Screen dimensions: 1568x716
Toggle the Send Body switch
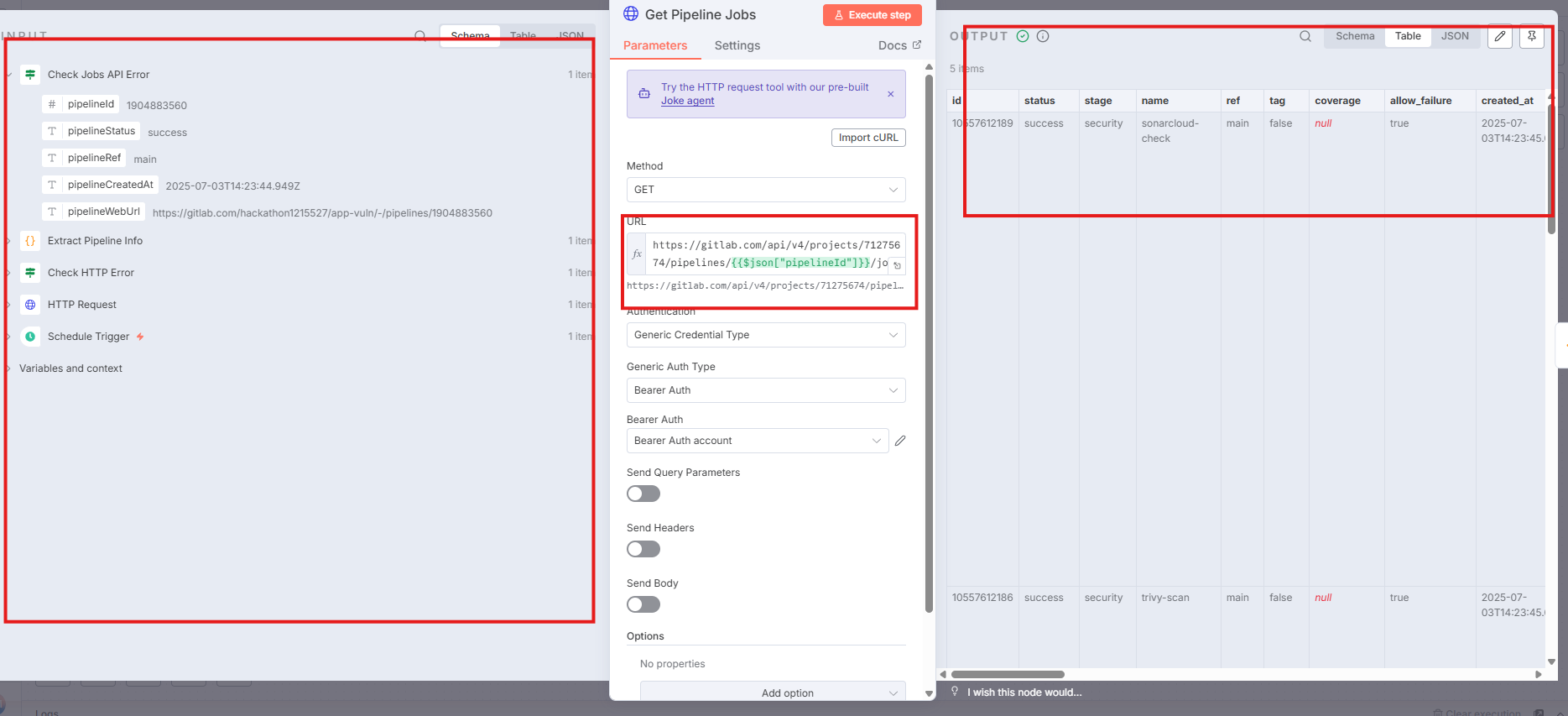pyautogui.click(x=643, y=604)
